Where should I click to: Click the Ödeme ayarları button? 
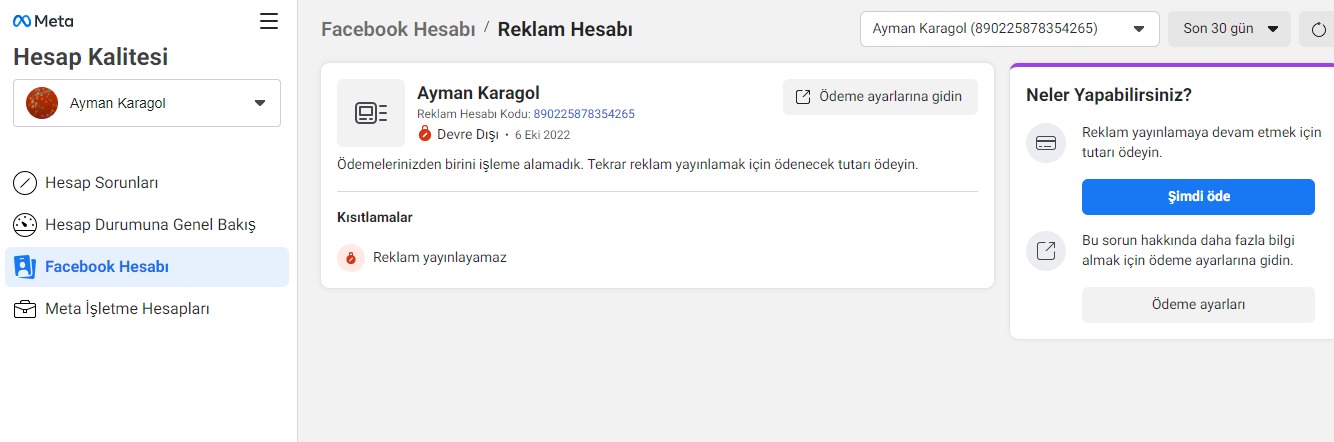coord(1198,305)
